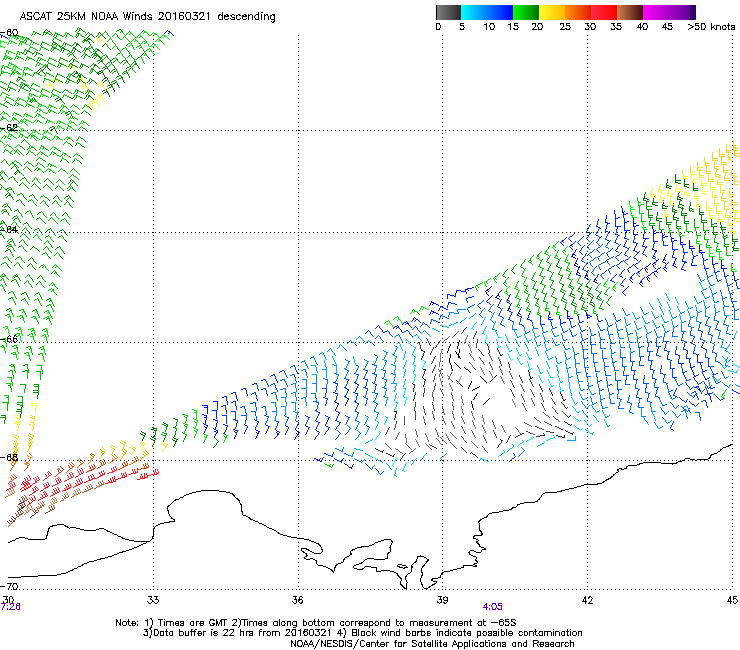Click the magenta 40–45 knots legend swatch
The image size is (740, 650).
click(656, 12)
